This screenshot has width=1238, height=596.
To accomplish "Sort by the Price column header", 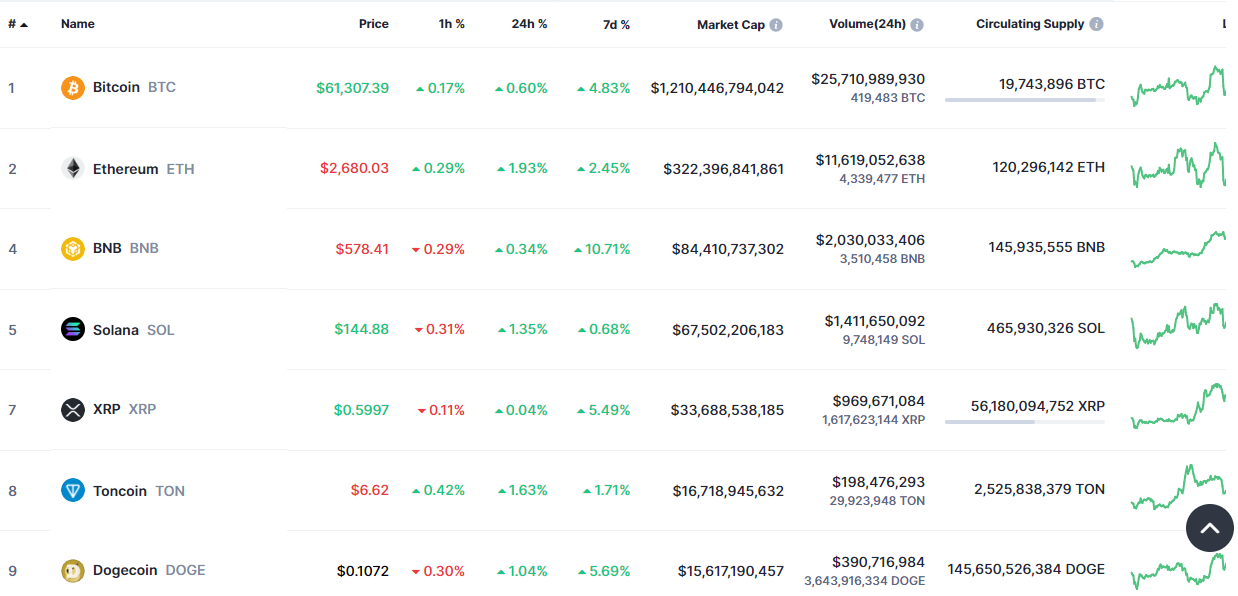I will click(x=374, y=24).
